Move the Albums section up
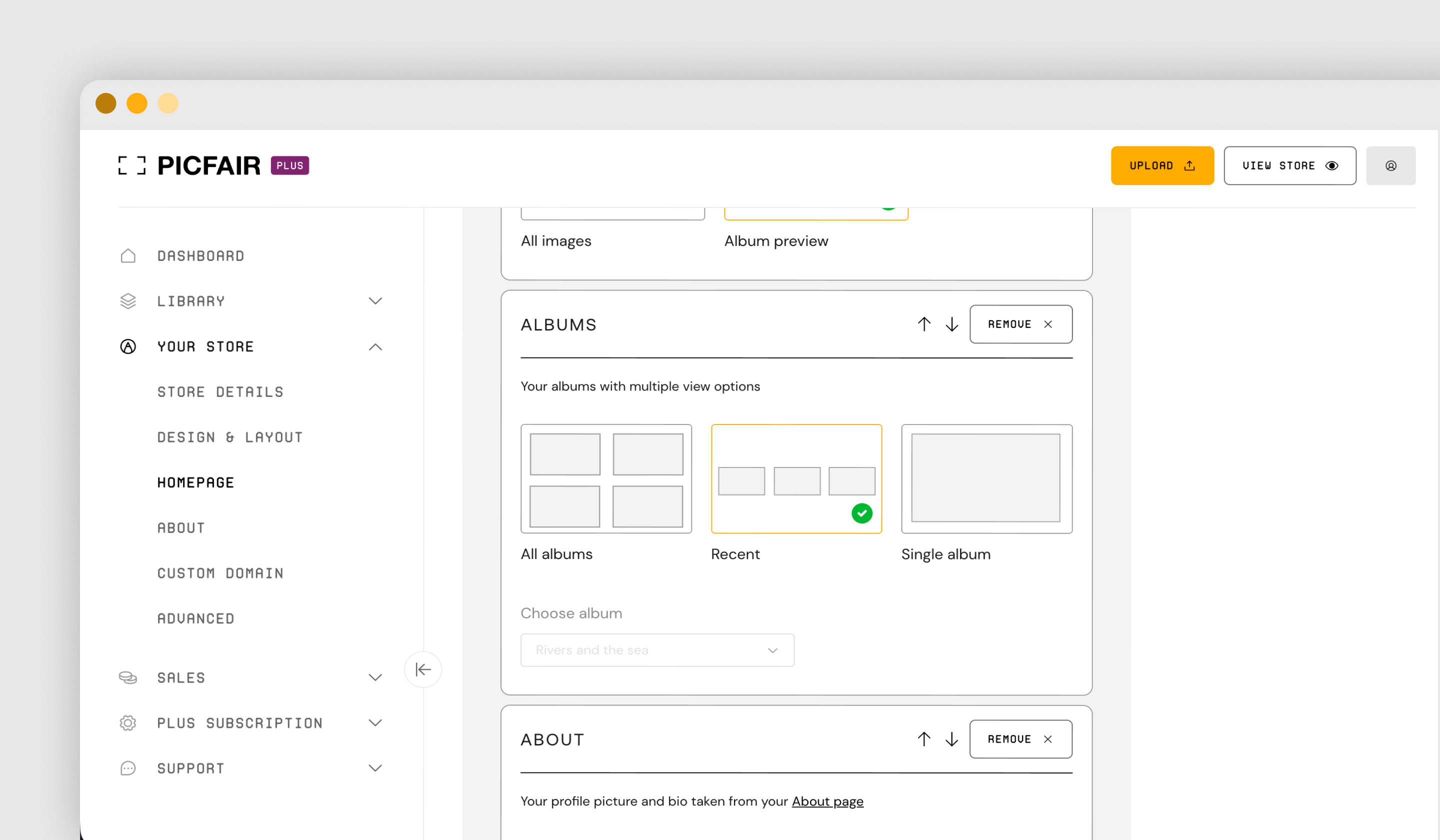 pos(924,324)
